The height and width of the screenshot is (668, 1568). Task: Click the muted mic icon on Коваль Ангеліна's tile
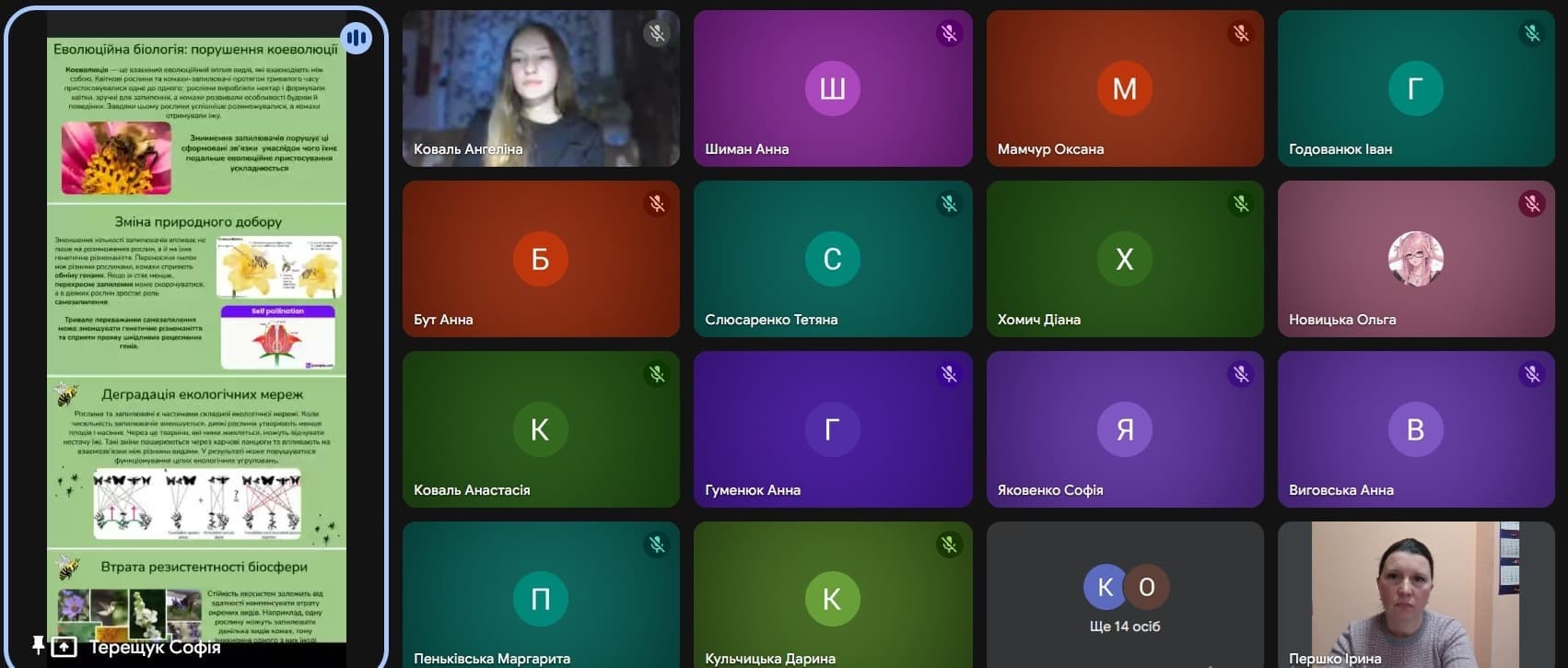(657, 34)
